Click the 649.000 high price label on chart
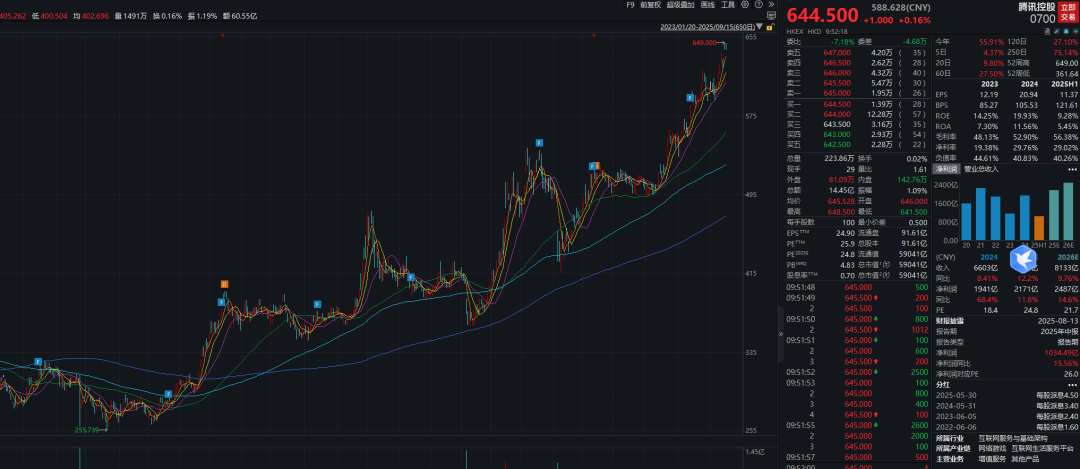The width and height of the screenshot is (1080, 469). click(x=705, y=43)
